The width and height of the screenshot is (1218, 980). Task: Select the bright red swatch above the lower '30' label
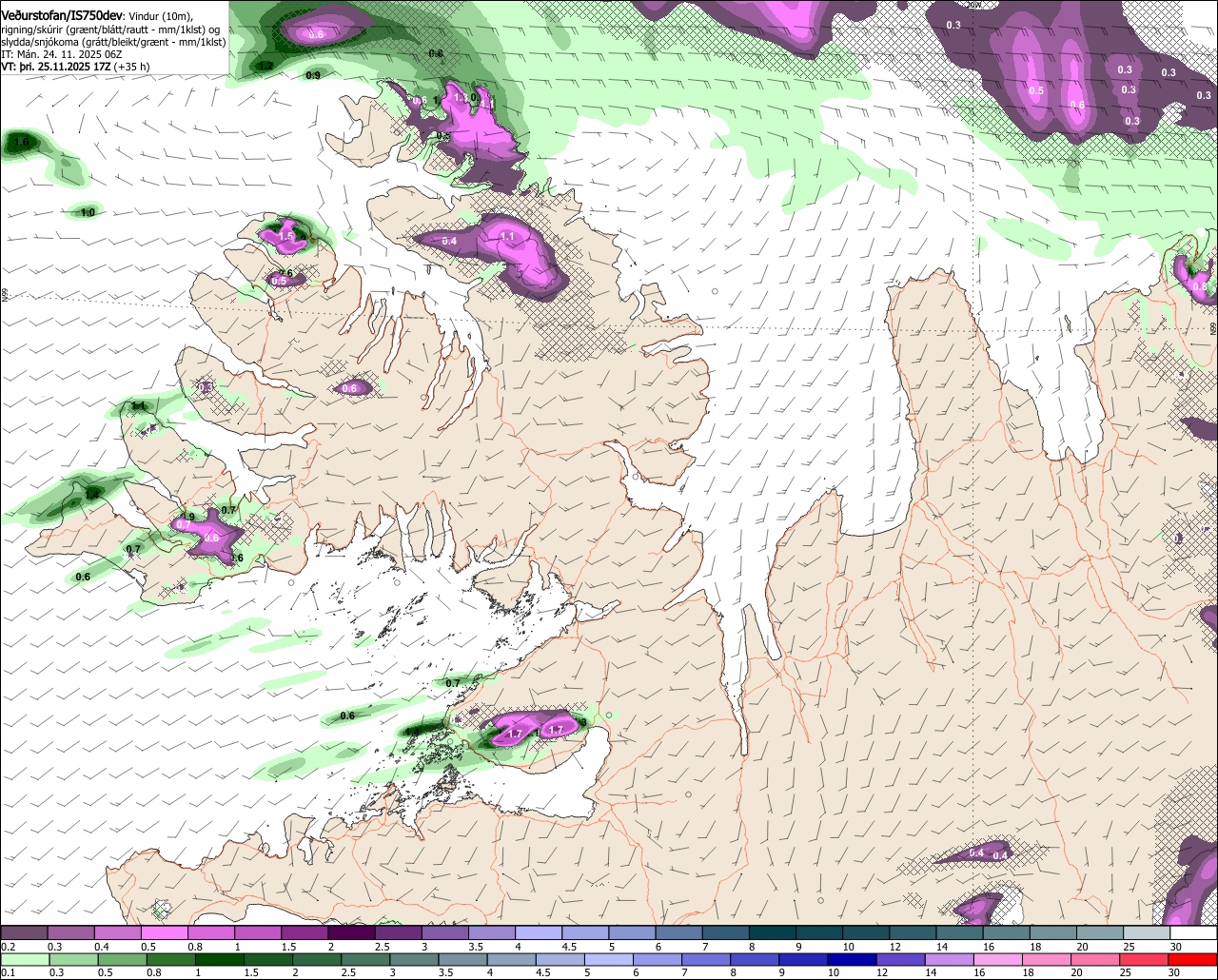tap(1192, 959)
